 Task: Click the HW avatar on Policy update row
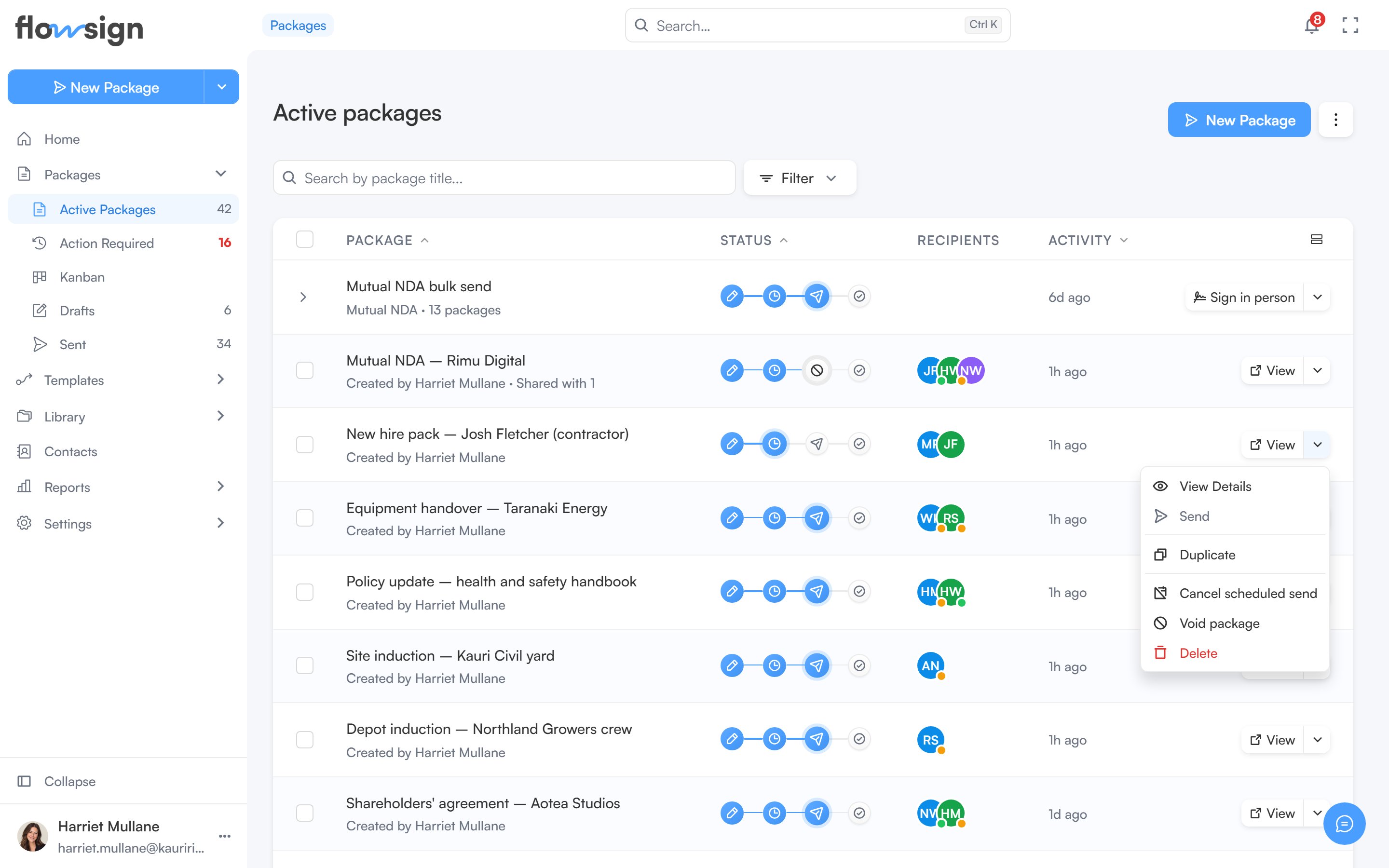click(x=951, y=592)
